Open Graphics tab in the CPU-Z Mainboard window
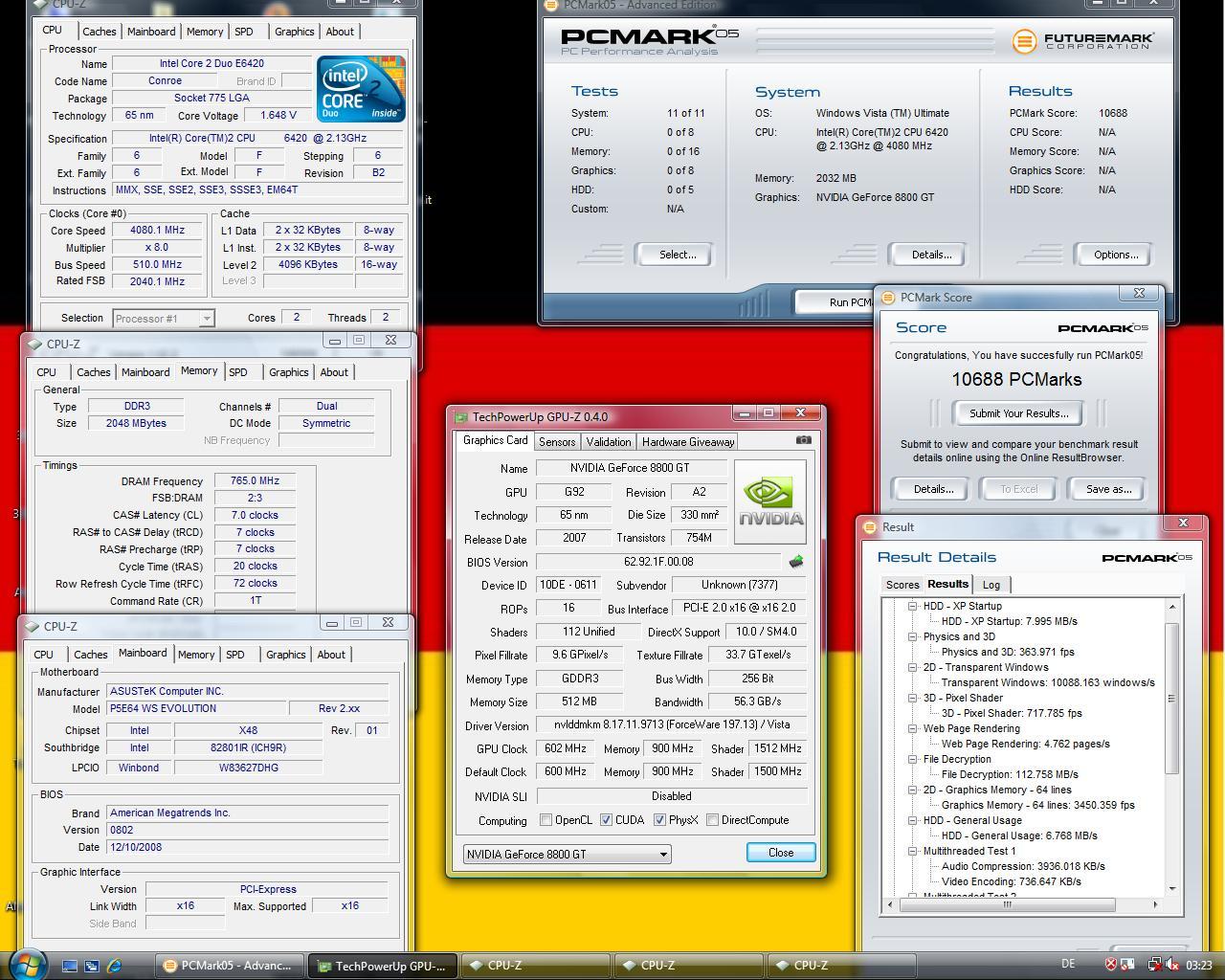The width and height of the screenshot is (1225, 980). click(x=285, y=655)
